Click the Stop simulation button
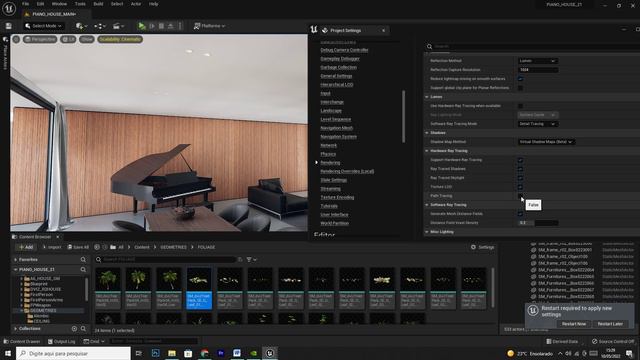640x360 pixels. (x=161, y=26)
